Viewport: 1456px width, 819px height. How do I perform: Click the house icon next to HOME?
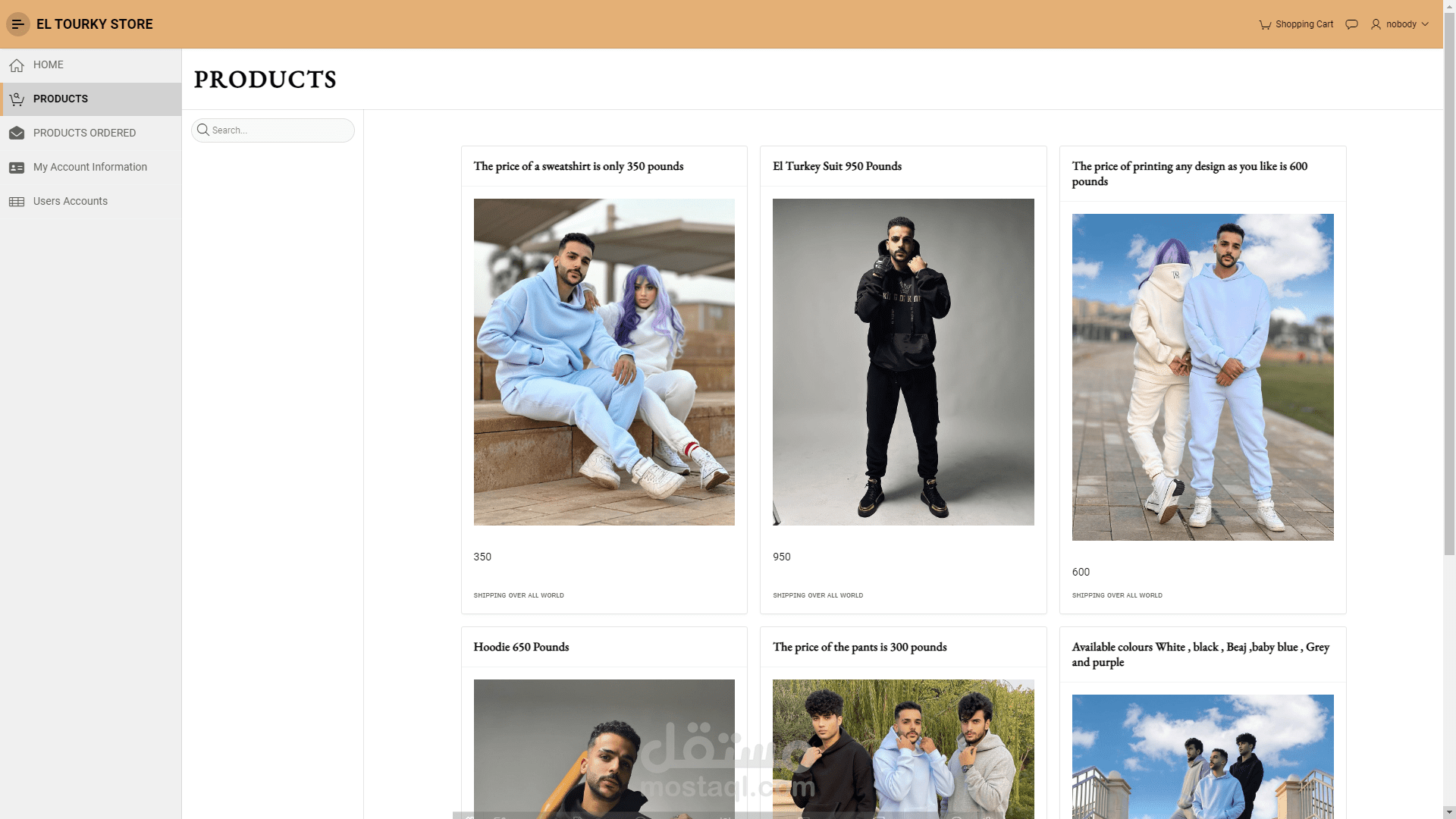click(x=17, y=64)
